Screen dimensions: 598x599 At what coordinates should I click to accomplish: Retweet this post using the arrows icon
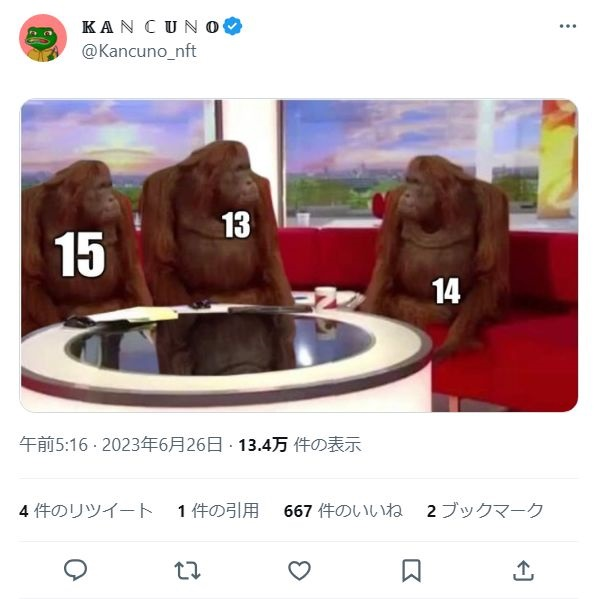187,570
